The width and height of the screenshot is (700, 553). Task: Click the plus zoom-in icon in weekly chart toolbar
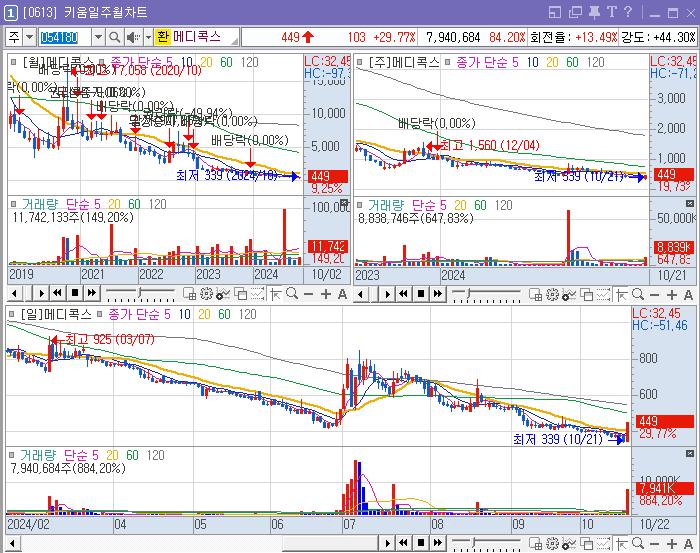671,295
